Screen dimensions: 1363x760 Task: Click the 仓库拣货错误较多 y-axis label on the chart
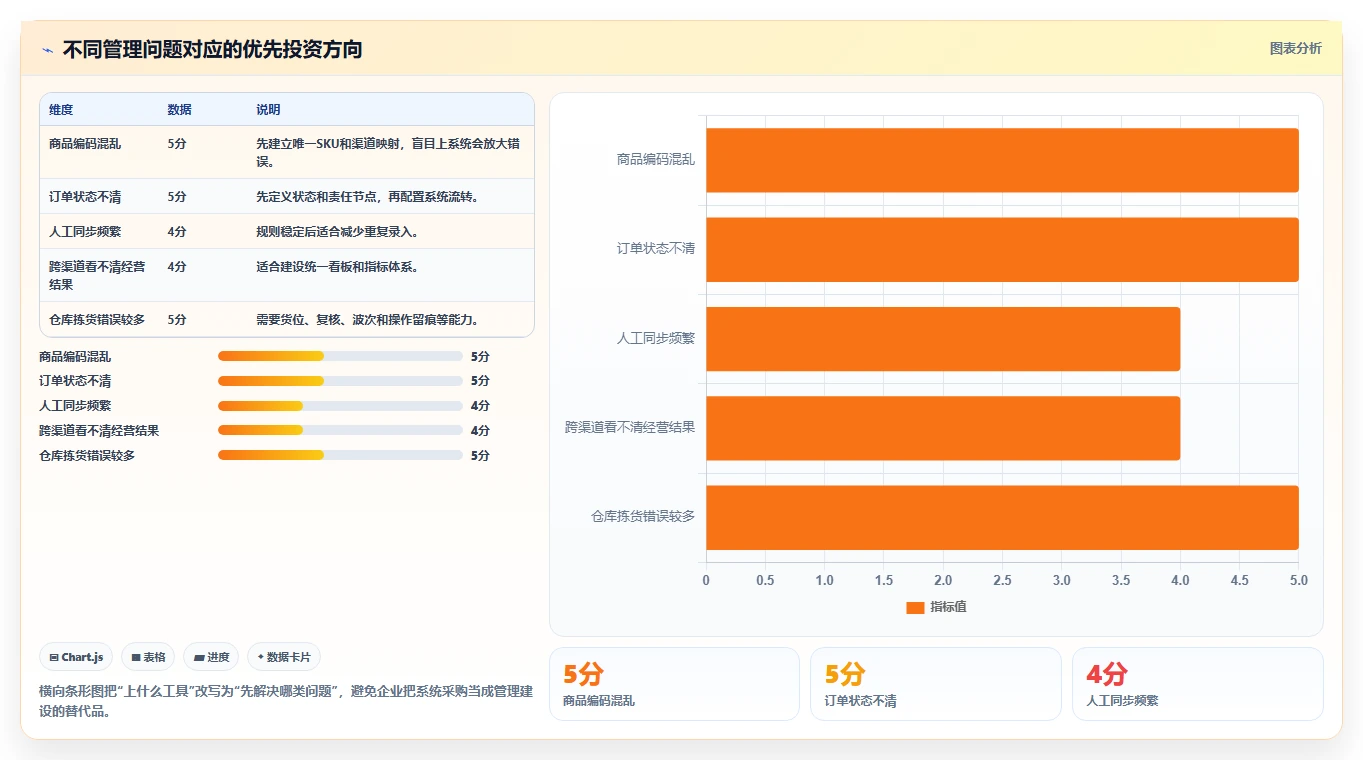coord(643,517)
